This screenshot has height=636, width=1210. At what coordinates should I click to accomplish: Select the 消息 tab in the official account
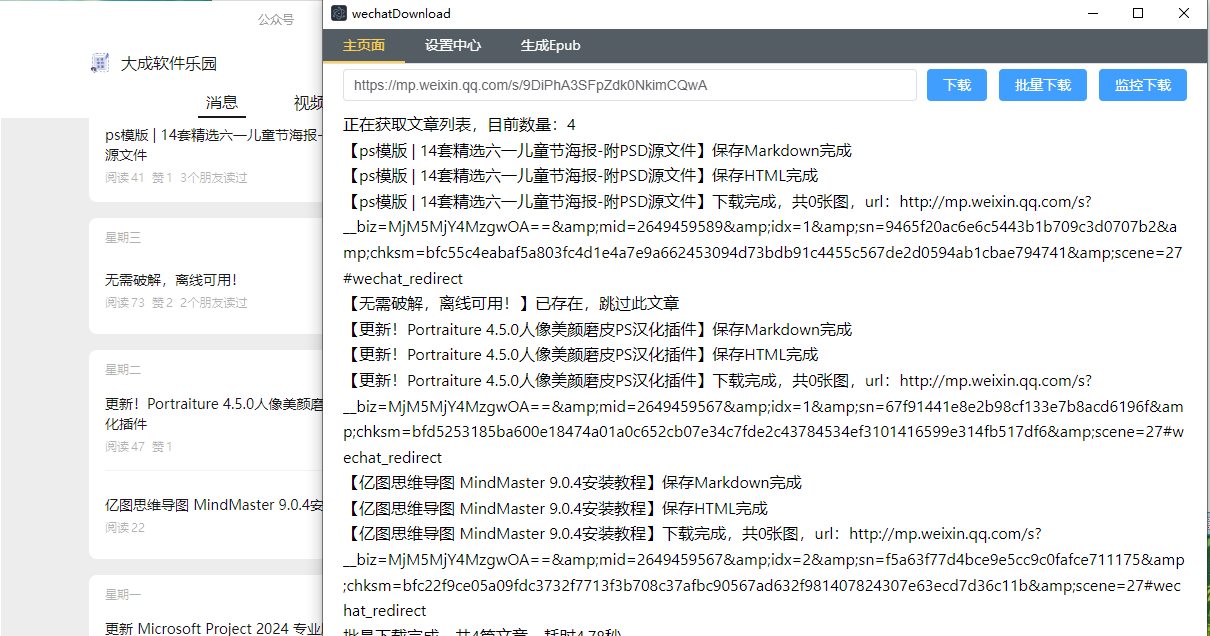(222, 102)
